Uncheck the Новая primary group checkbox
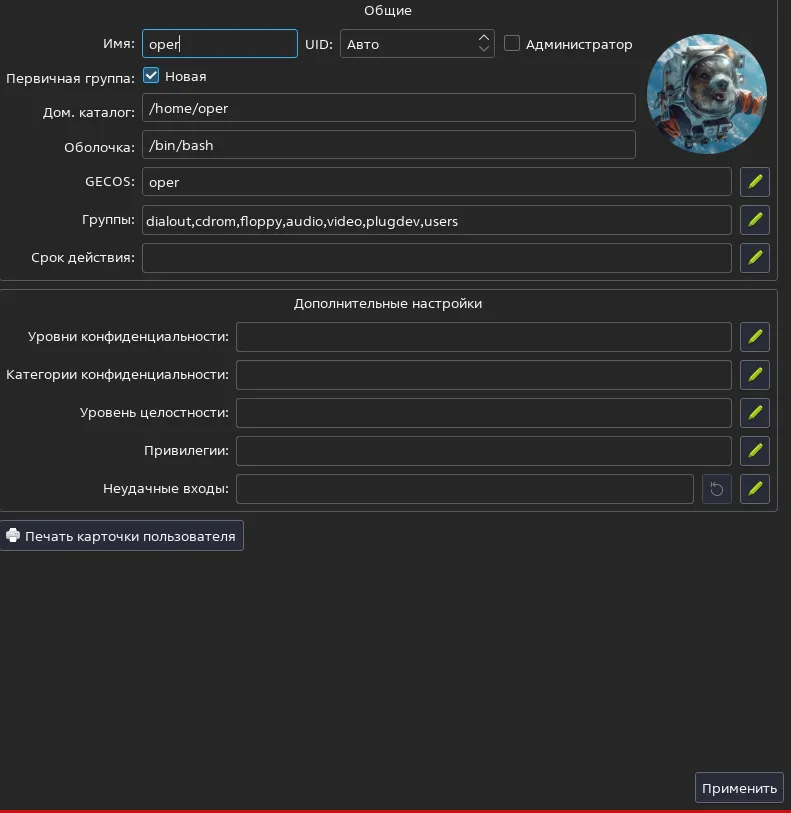Viewport: 791px width, 813px height. [151, 76]
